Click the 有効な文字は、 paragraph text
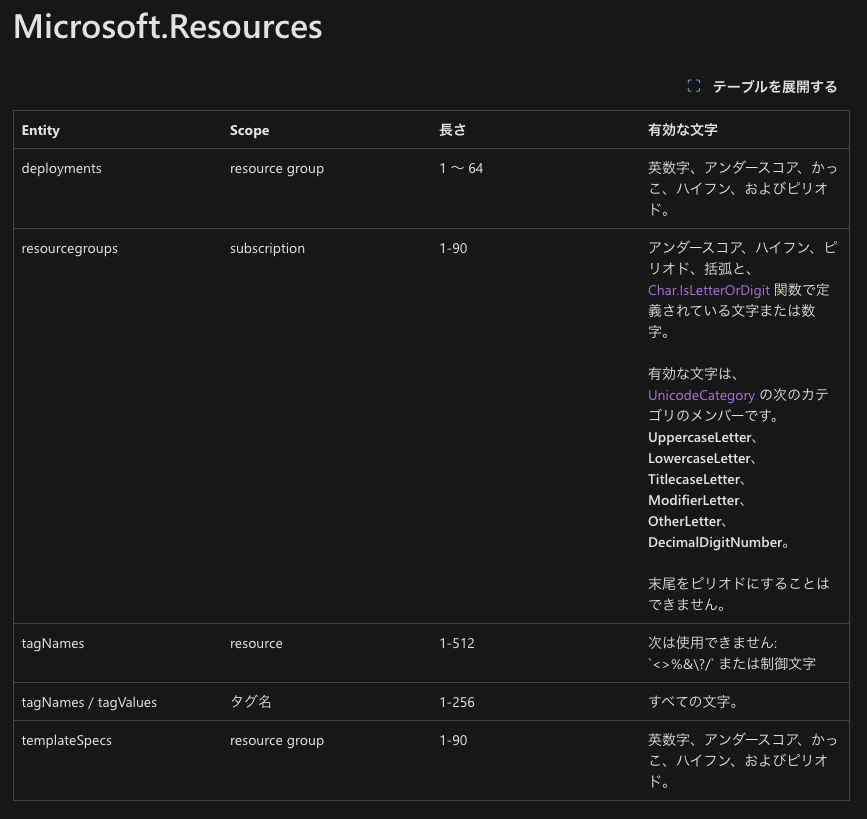The height and width of the screenshot is (819, 867). (x=693, y=374)
